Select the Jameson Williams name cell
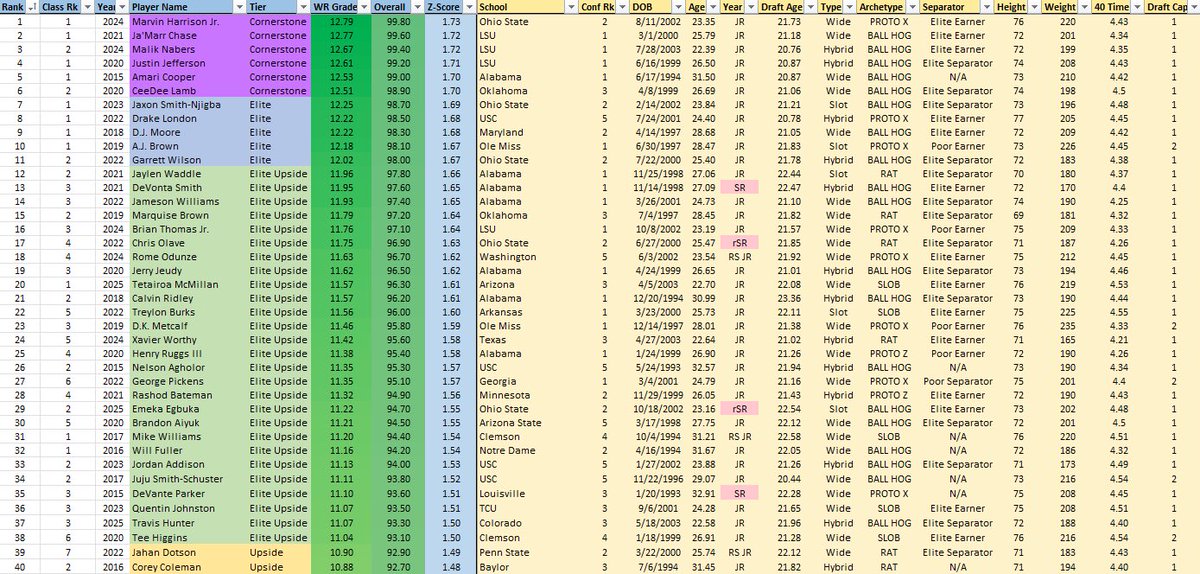This screenshot has width=1200, height=574. coord(187,202)
